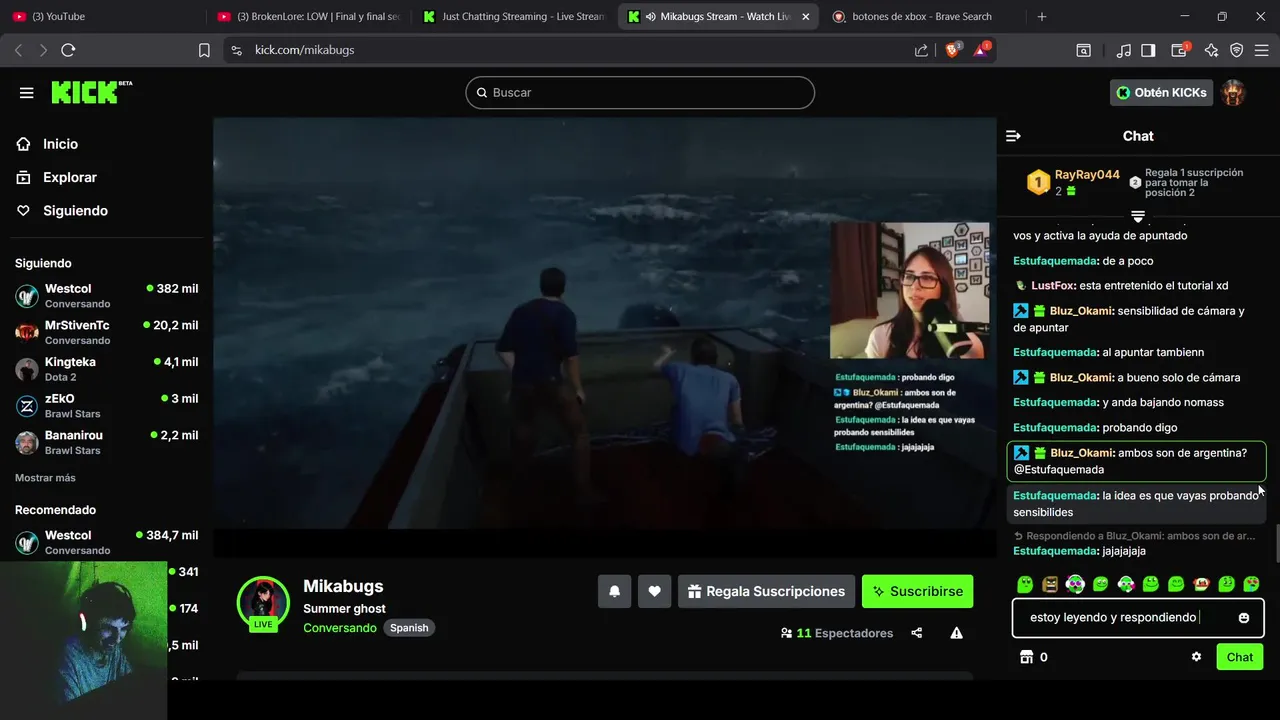Open a new browser tab
The image size is (1280, 720).
click(1042, 17)
